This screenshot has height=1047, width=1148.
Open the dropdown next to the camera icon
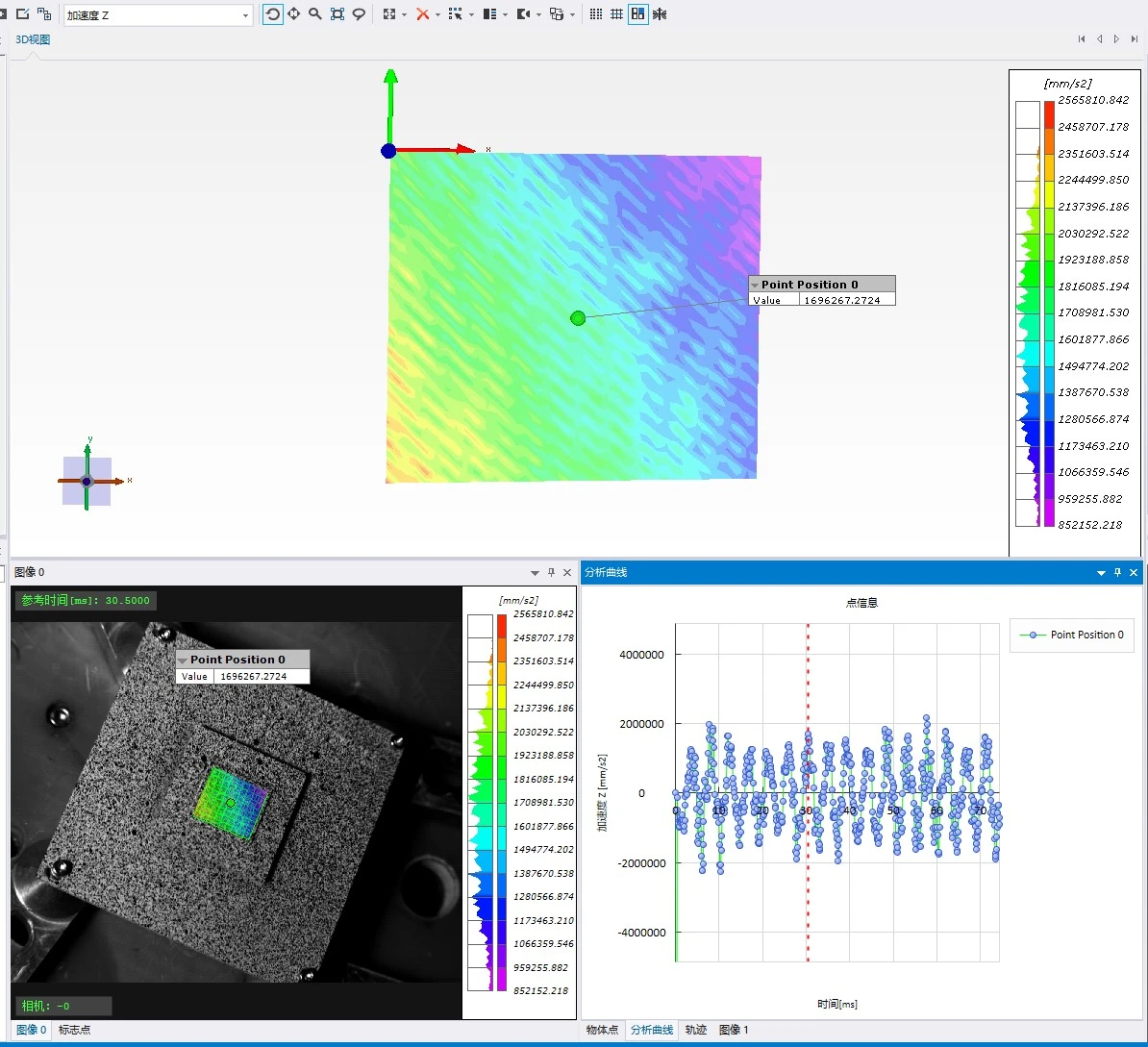[x=538, y=14]
